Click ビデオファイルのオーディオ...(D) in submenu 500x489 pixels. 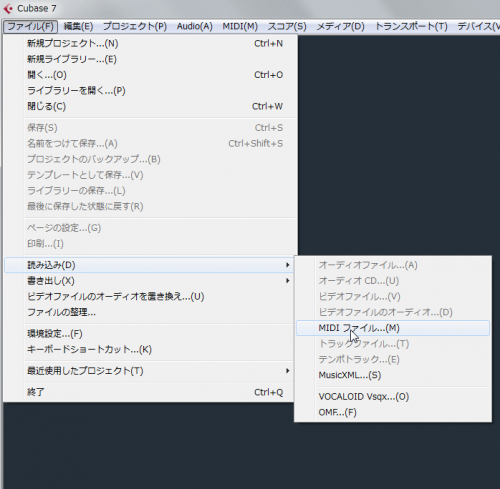pos(393,312)
